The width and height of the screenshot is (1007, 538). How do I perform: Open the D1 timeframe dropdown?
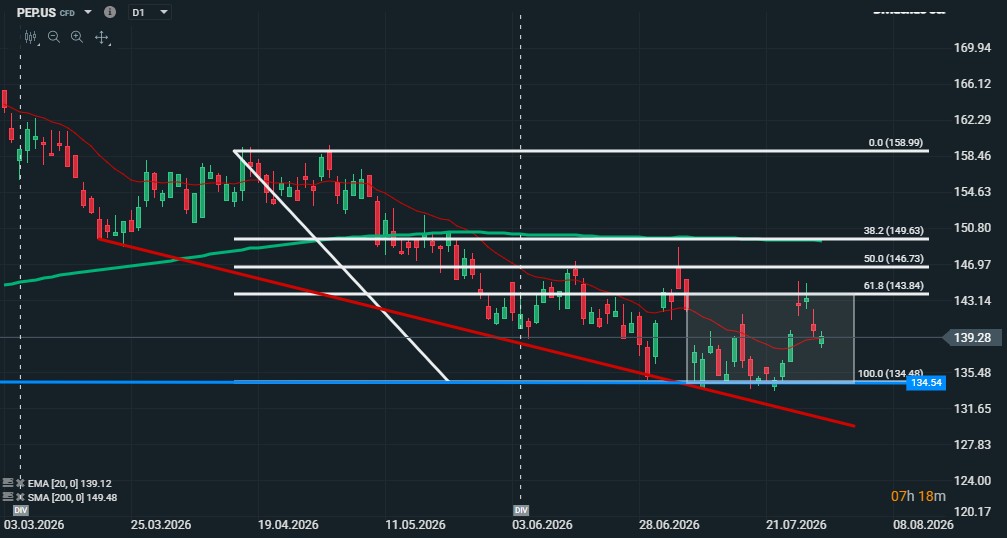150,12
